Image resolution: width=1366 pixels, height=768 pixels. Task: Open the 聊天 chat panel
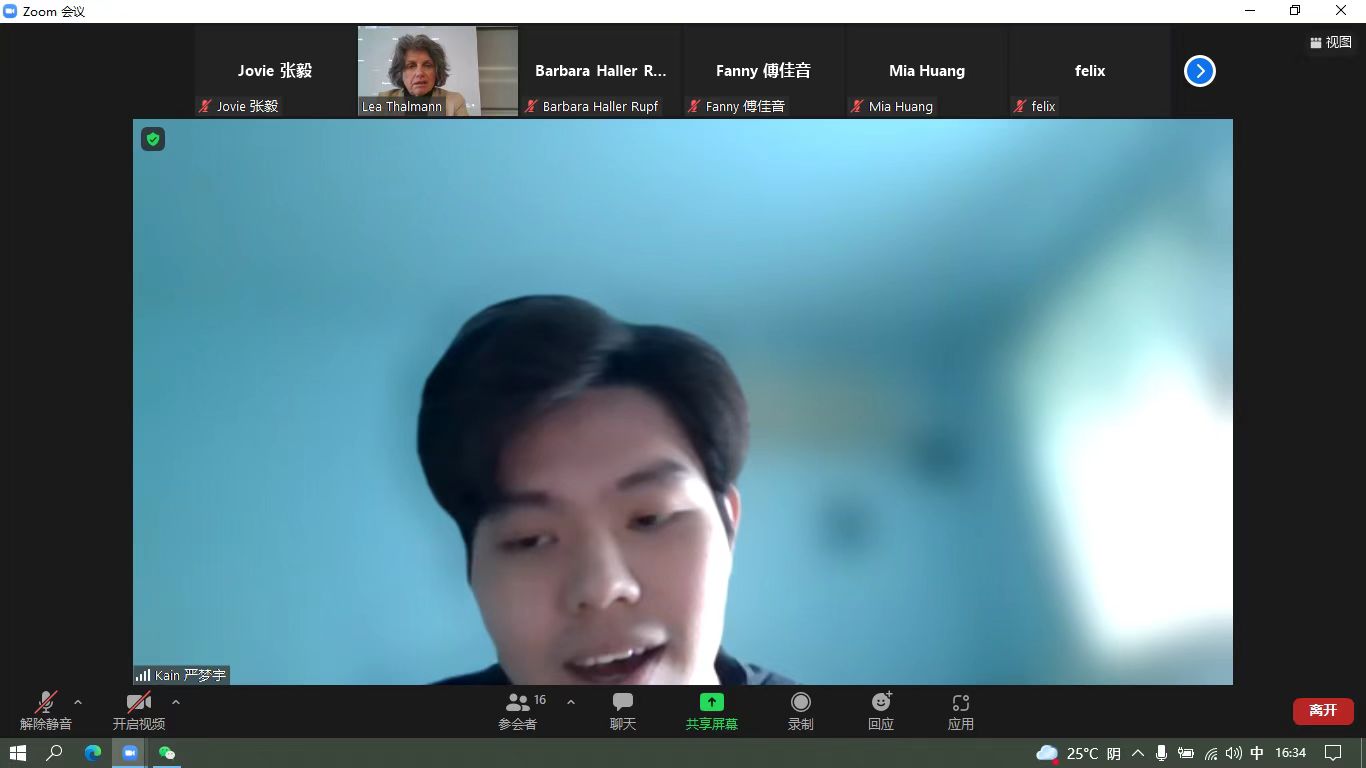coord(623,711)
